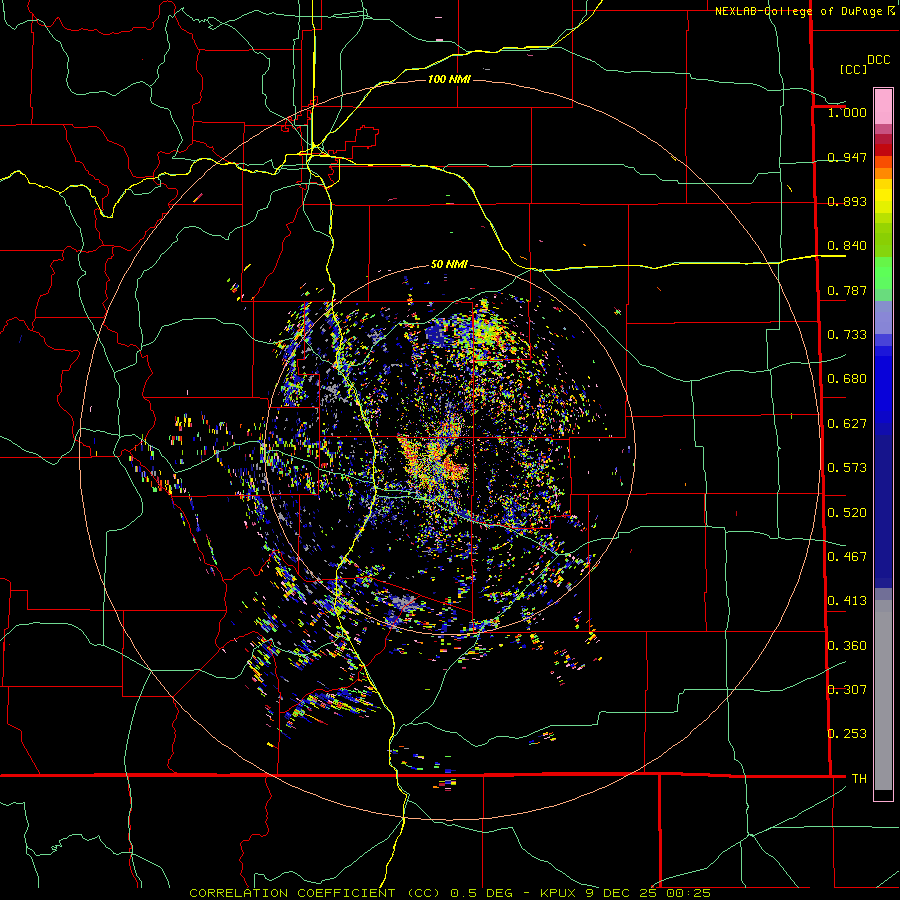900x900 pixels.
Task: Click the 0.893 scale value
Action: pos(847,201)
